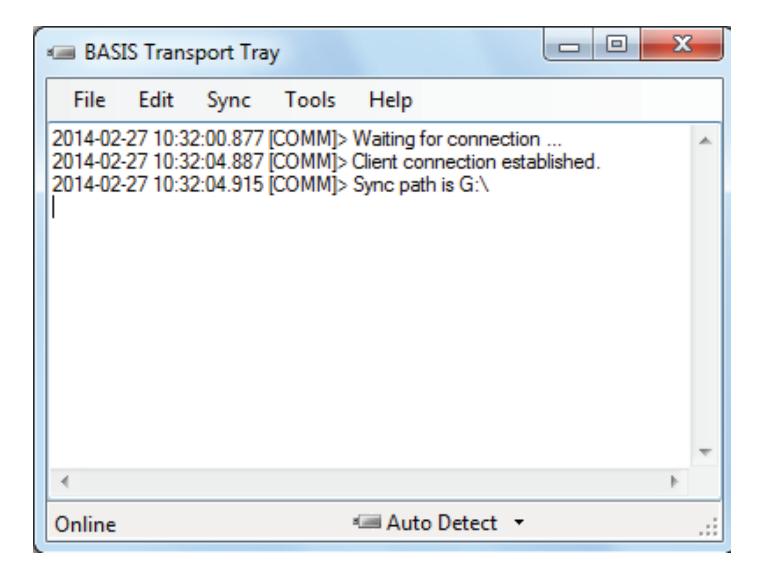The height and width of the screenshot is (580, 762).
Task: Click the horizontal scrollbar right arrow
Action: coord(674,481)
